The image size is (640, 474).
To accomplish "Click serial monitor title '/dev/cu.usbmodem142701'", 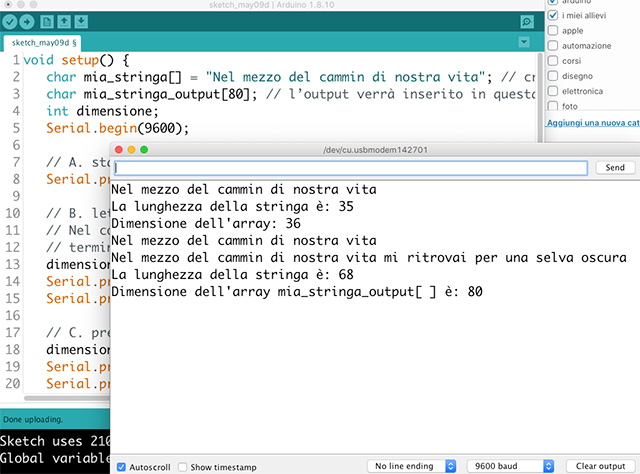I will (x=375, y=150).
